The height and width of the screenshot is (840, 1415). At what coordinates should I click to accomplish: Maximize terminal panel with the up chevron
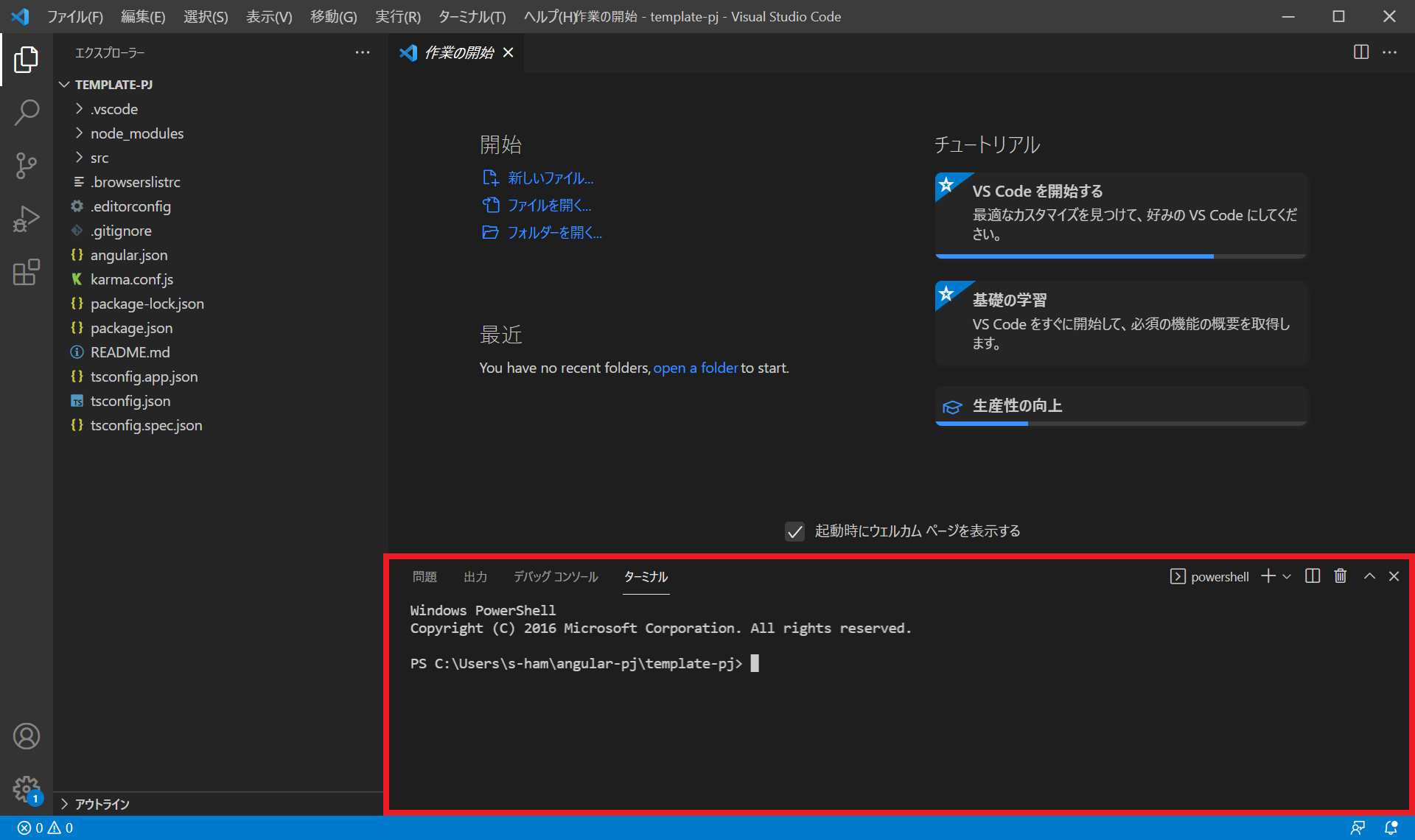pyautogui.click(x=1369, y=576)
